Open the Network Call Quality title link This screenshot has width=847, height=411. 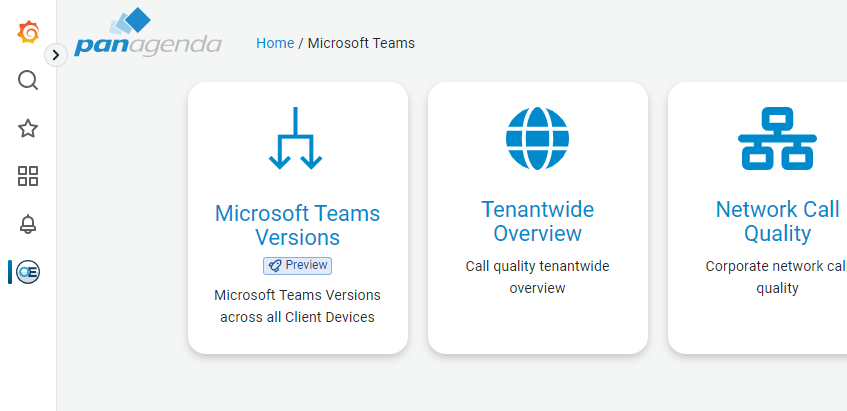click(777, 221)
